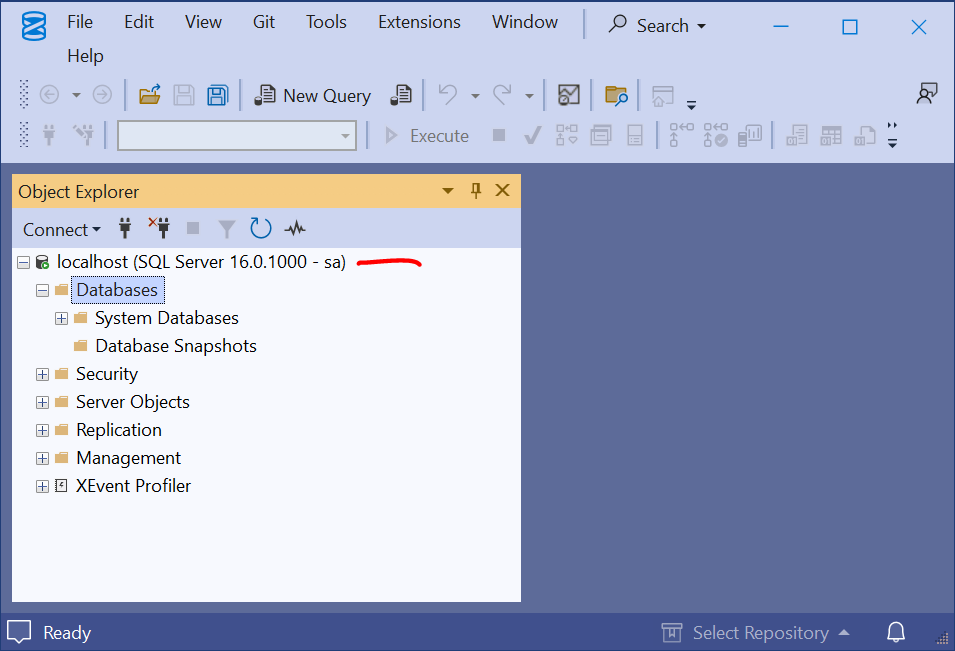The image size is (955, 651).
Task: Pin the Object Explorer panel
Action: pyautogui.click(x=476, y=191)
